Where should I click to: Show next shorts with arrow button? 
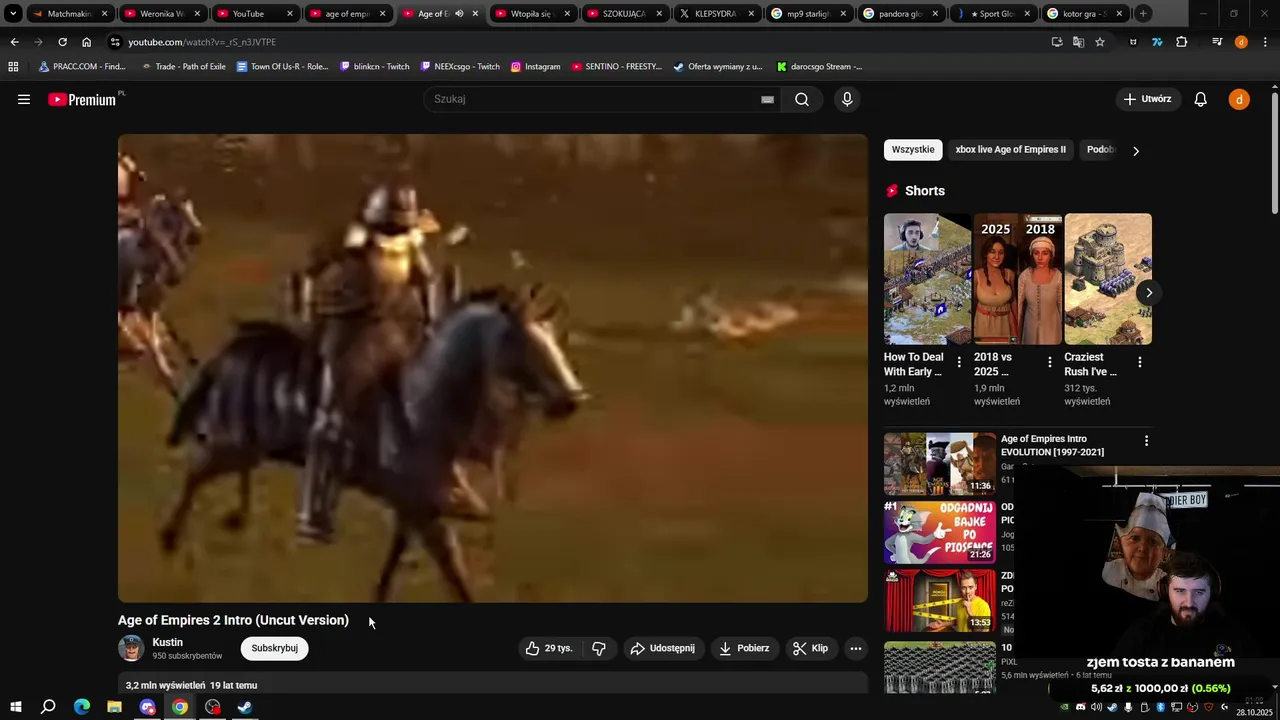pos(1149,293)
